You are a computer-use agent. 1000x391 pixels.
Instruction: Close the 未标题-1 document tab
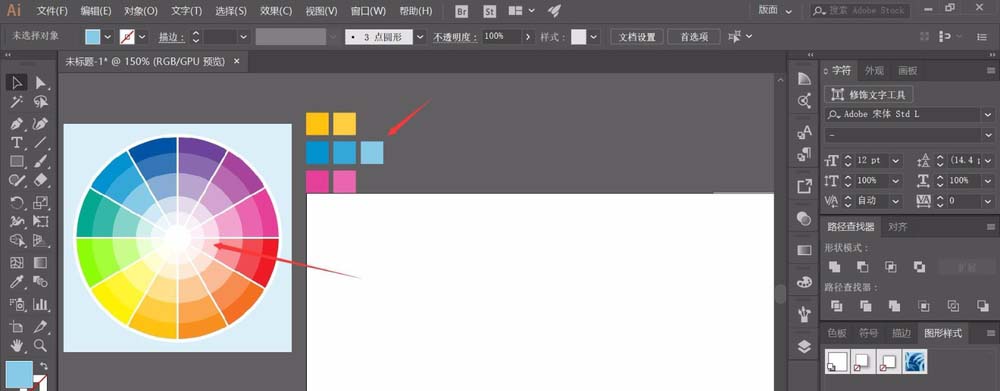(x=237, y=61)
